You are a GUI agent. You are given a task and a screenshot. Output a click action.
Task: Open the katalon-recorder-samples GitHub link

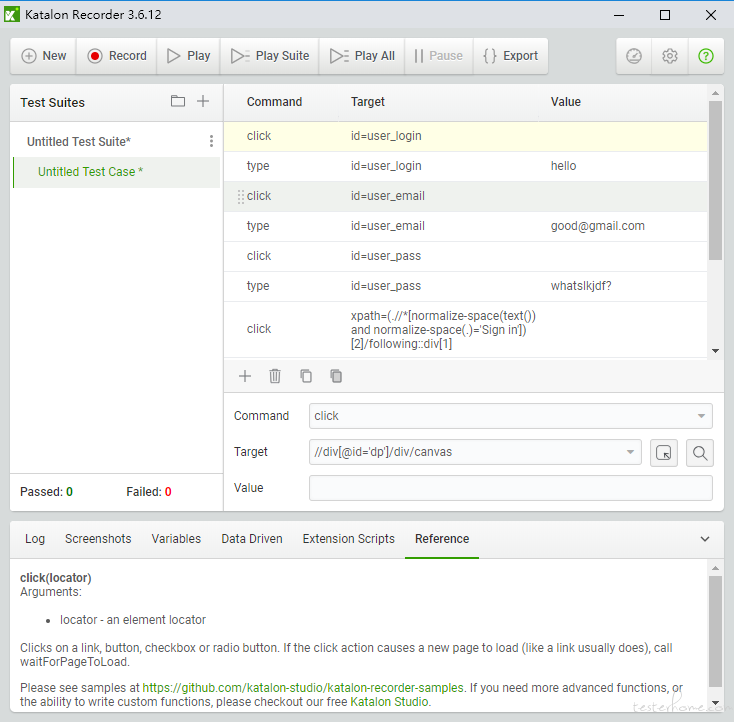[303, 688]
